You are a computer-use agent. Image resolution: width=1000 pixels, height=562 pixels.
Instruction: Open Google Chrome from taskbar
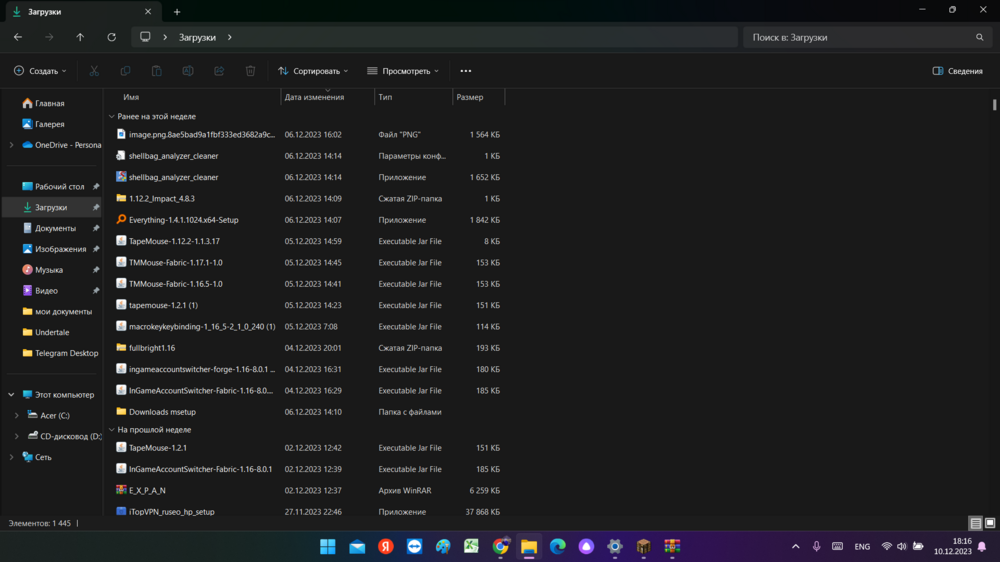click(501, 547)
